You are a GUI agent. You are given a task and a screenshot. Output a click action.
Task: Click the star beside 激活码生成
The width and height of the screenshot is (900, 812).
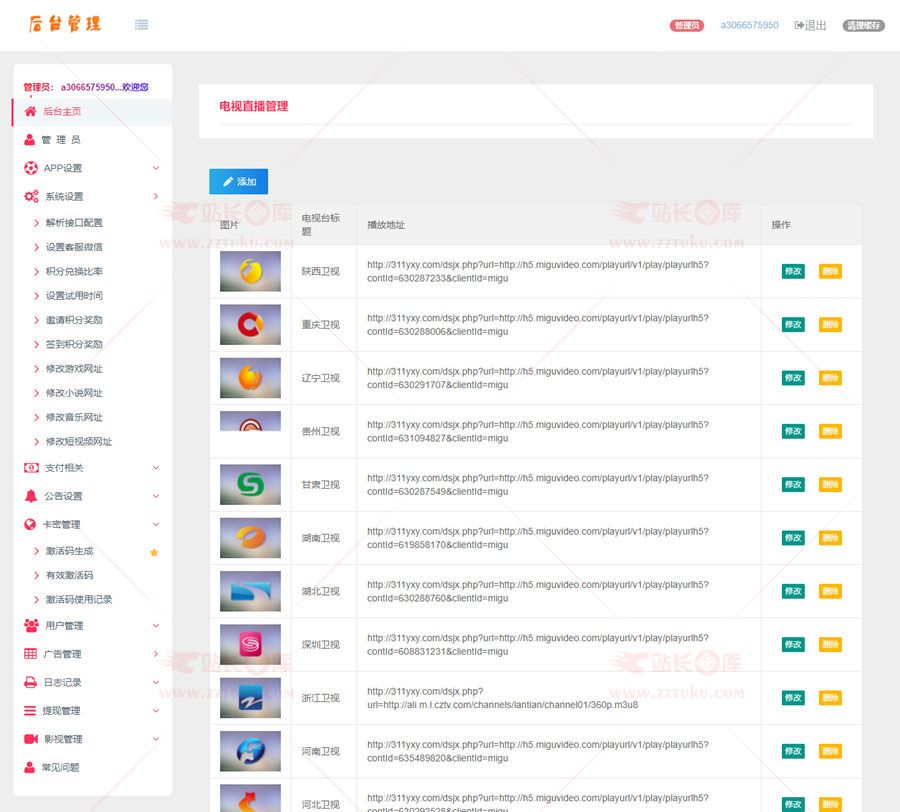click(154, 552)
